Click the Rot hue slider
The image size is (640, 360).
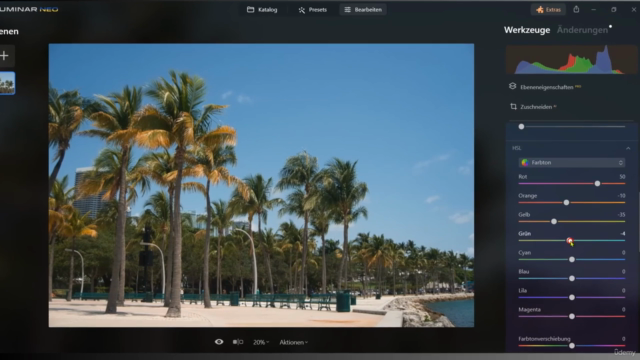pyautogui.click(x=572, y=184)
